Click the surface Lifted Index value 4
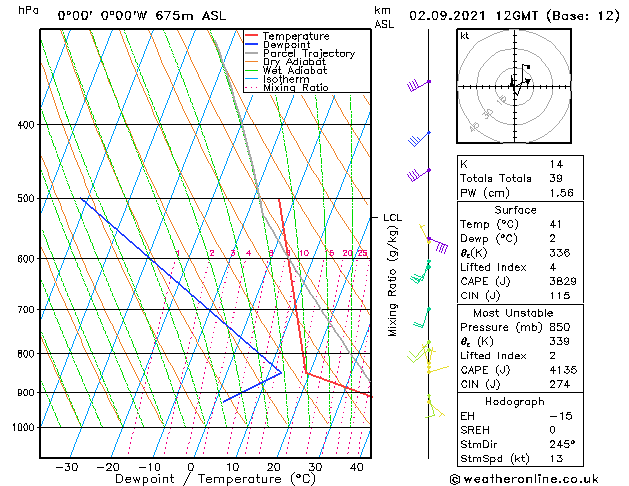This screenshot has width=629, height=486. click(x=553, y=267)
